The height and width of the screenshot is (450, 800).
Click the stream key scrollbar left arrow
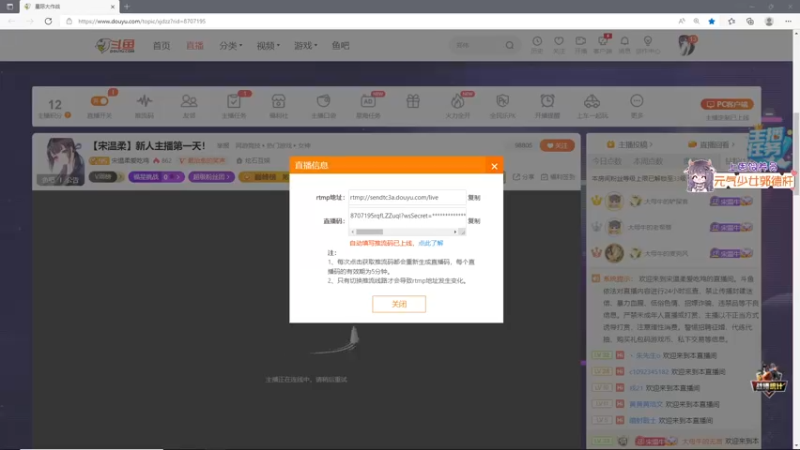point(352,232)
